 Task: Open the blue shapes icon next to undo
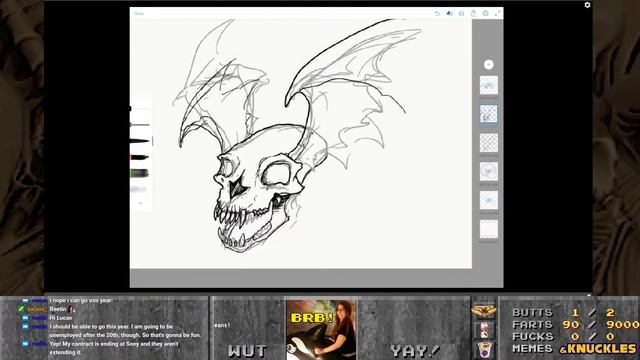(449, 13)
